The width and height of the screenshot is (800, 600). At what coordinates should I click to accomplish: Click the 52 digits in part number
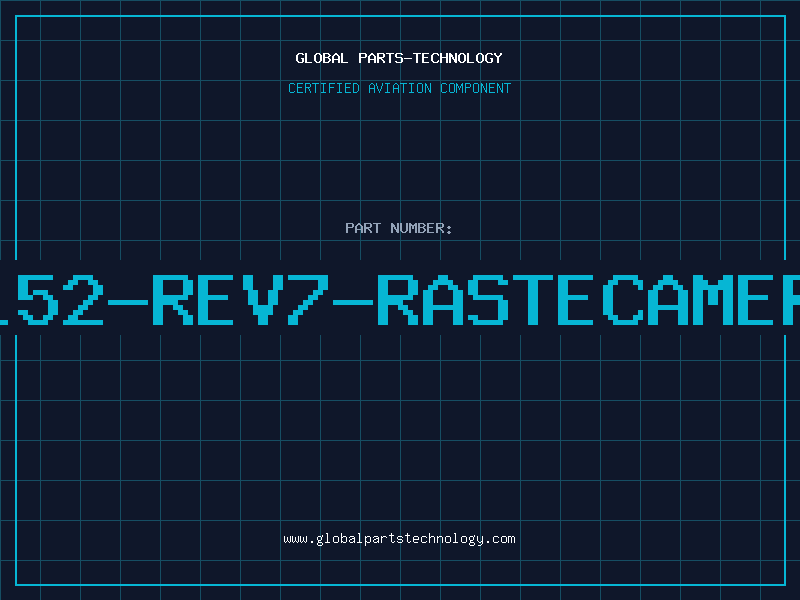pos(60,298)
